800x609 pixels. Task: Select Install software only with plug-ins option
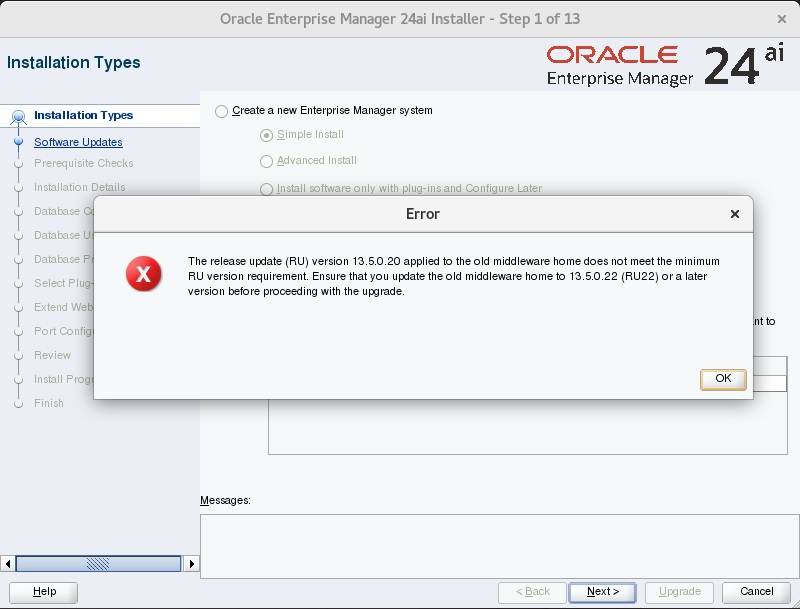point(266,189)
